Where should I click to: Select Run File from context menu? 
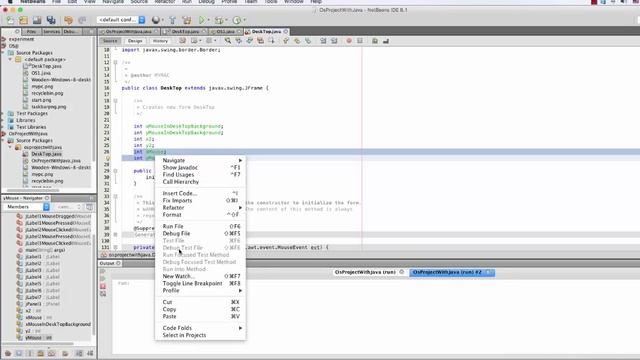pyautogui.click(x=173, y=226)
